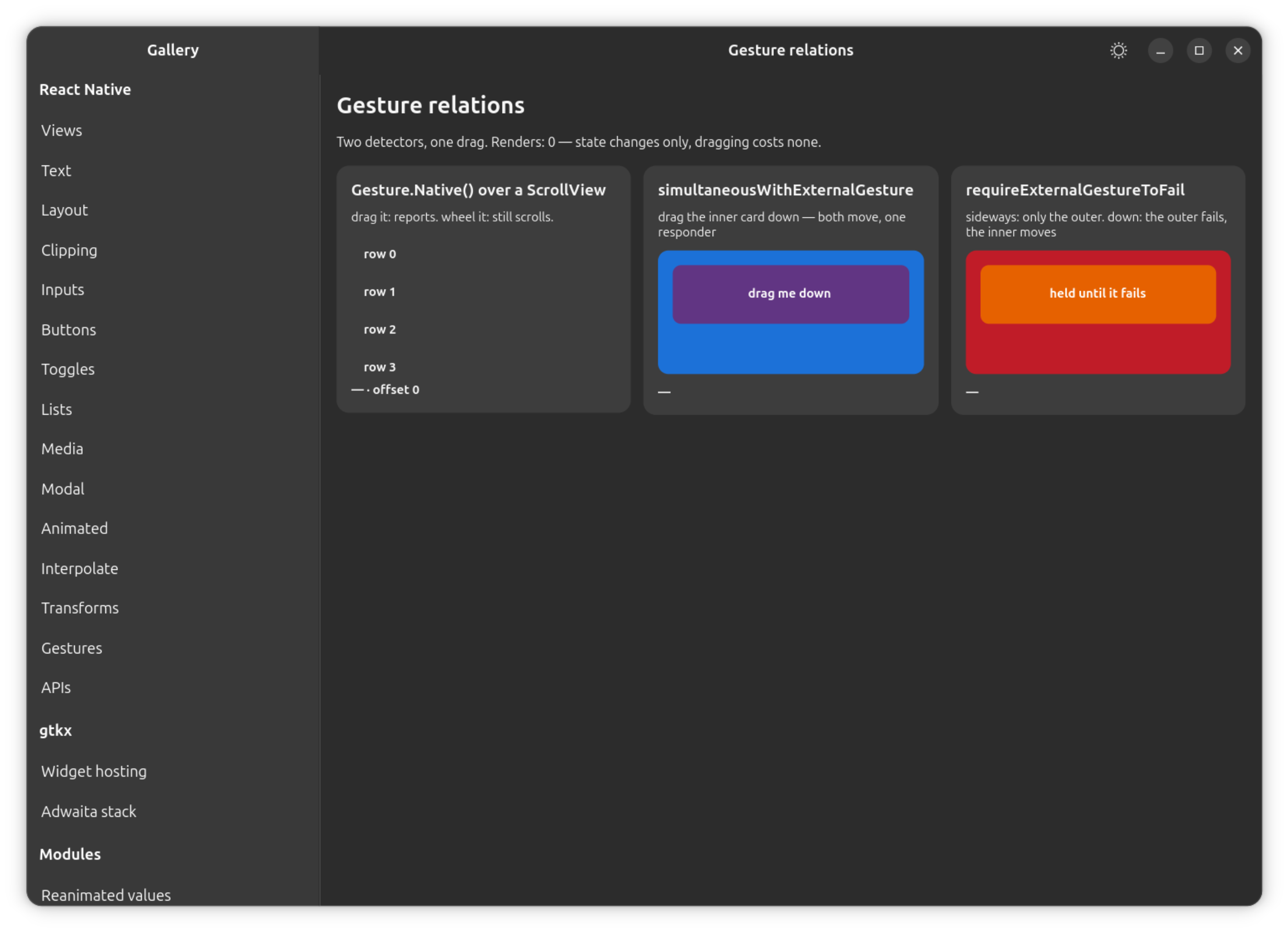Close the Gallery window
This screenshot has height=932, width=1288.
click(1237, 51)
